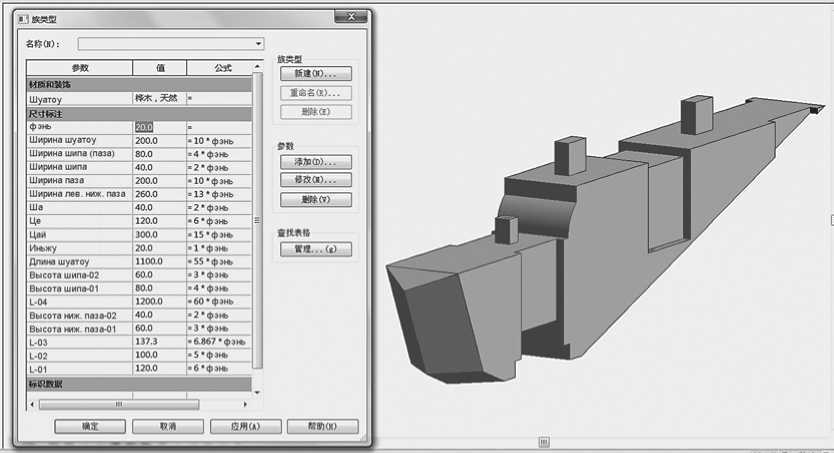This screenshot has width=834, height=453.
Task: Click the 新建 (New) family type button
Action: point(316,73)
